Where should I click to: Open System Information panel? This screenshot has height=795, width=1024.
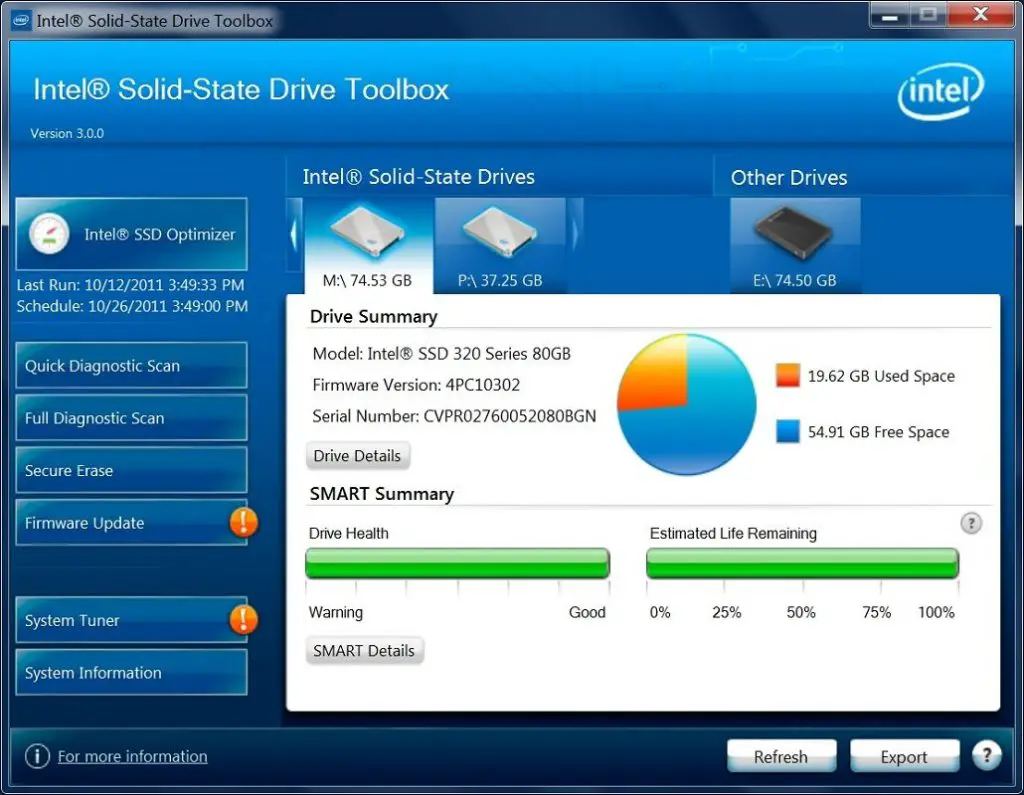click(131, 673)
